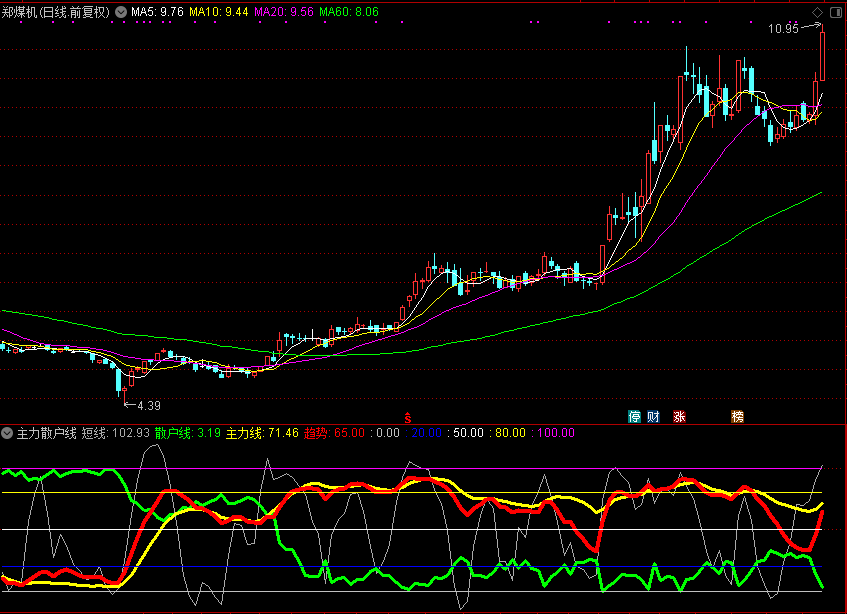
Task: Click the diamond icon at chart top-right
Action: click(817, 12)
